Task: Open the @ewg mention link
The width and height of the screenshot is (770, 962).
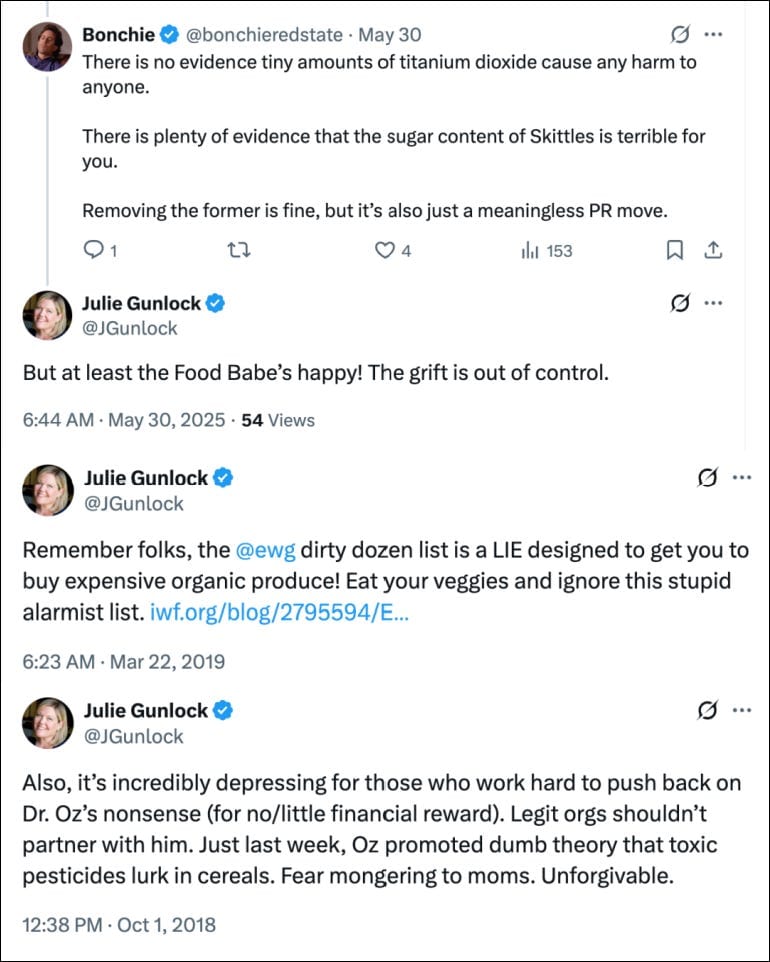Action: tap(265, 550)
